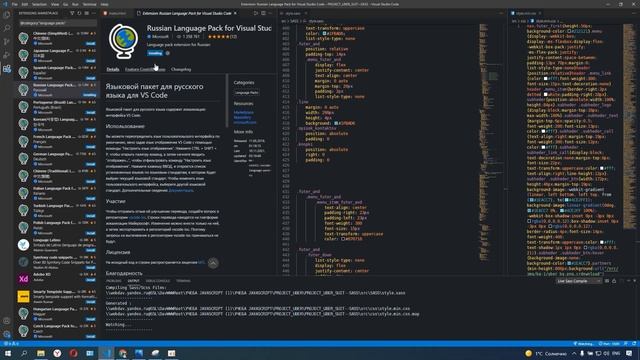This screenshot has width=640, height=360.
Task: Open the Search view in activity bar
Action: click(7, 28)
